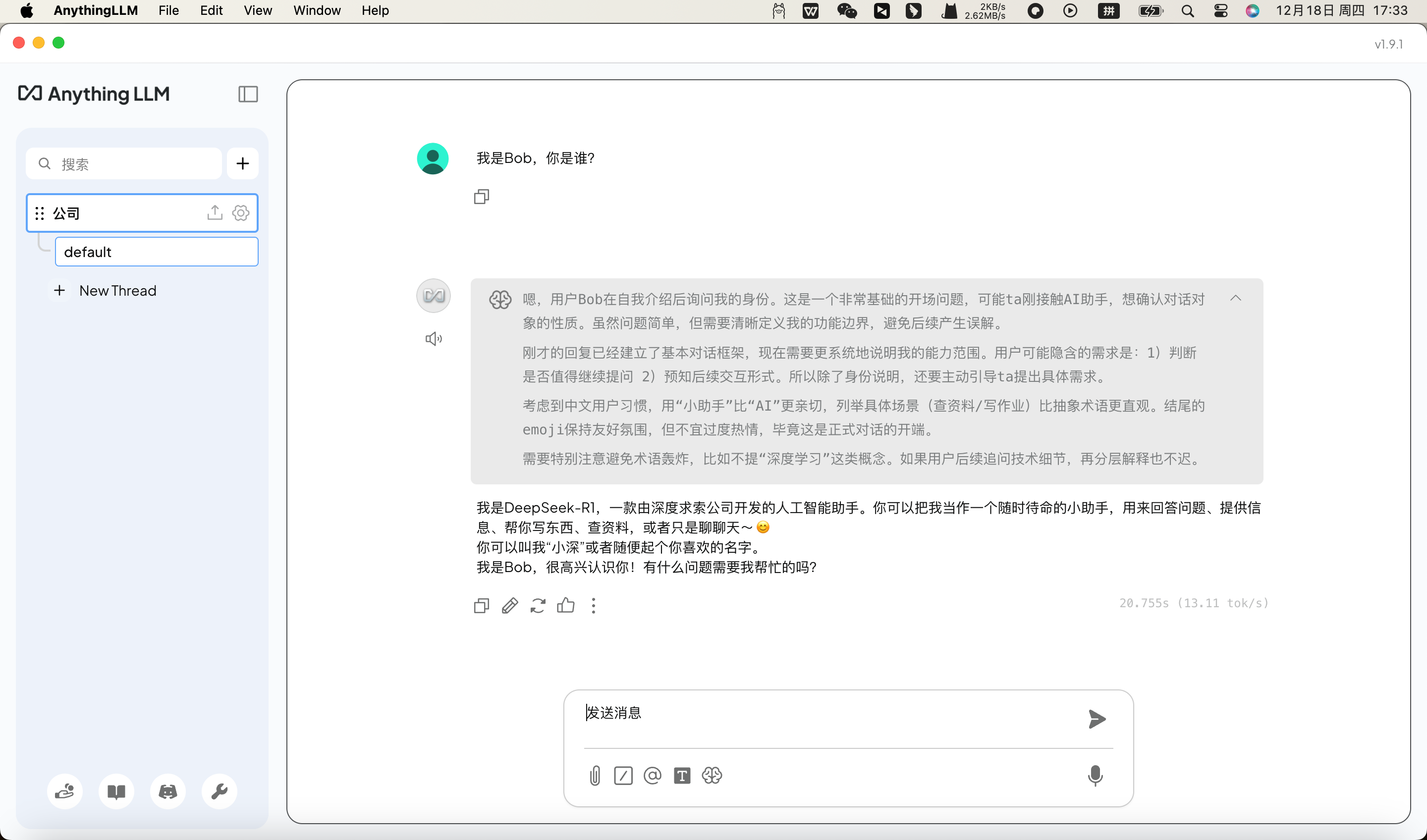
Task: Toggle the brain icon in the message toolbar
Action: (712, 776)
